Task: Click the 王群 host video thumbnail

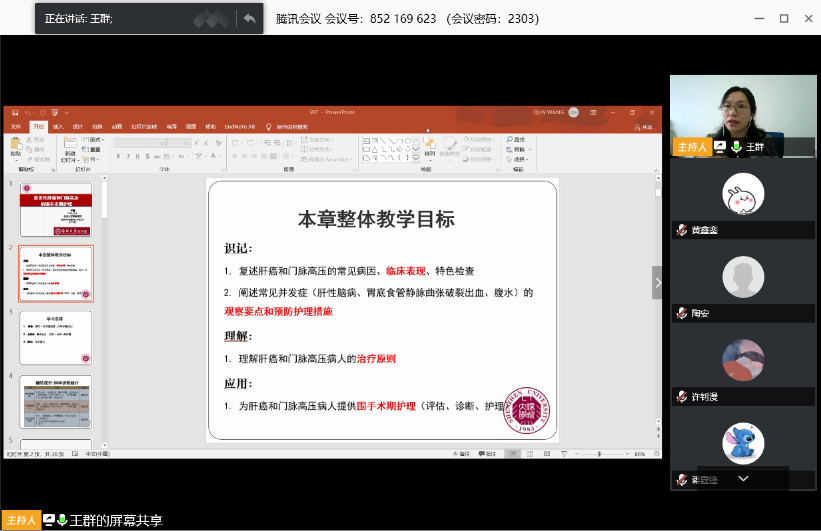Action: click(742, 115)
